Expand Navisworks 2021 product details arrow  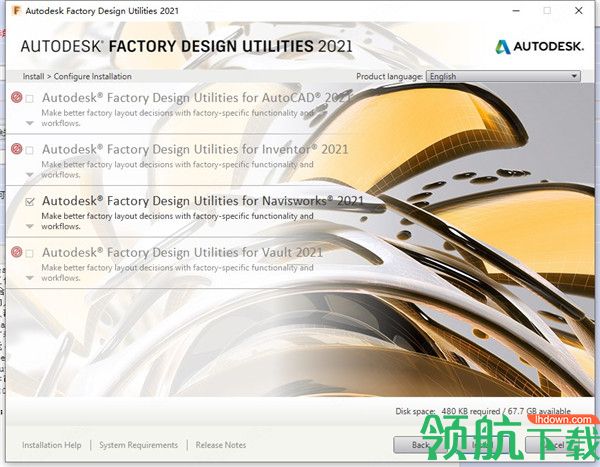30,226
